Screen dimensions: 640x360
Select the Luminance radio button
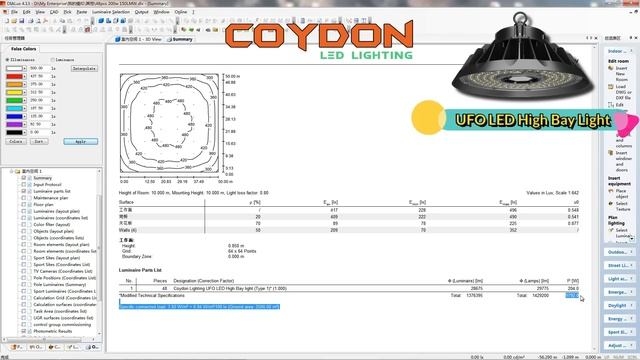pos(53,60)
